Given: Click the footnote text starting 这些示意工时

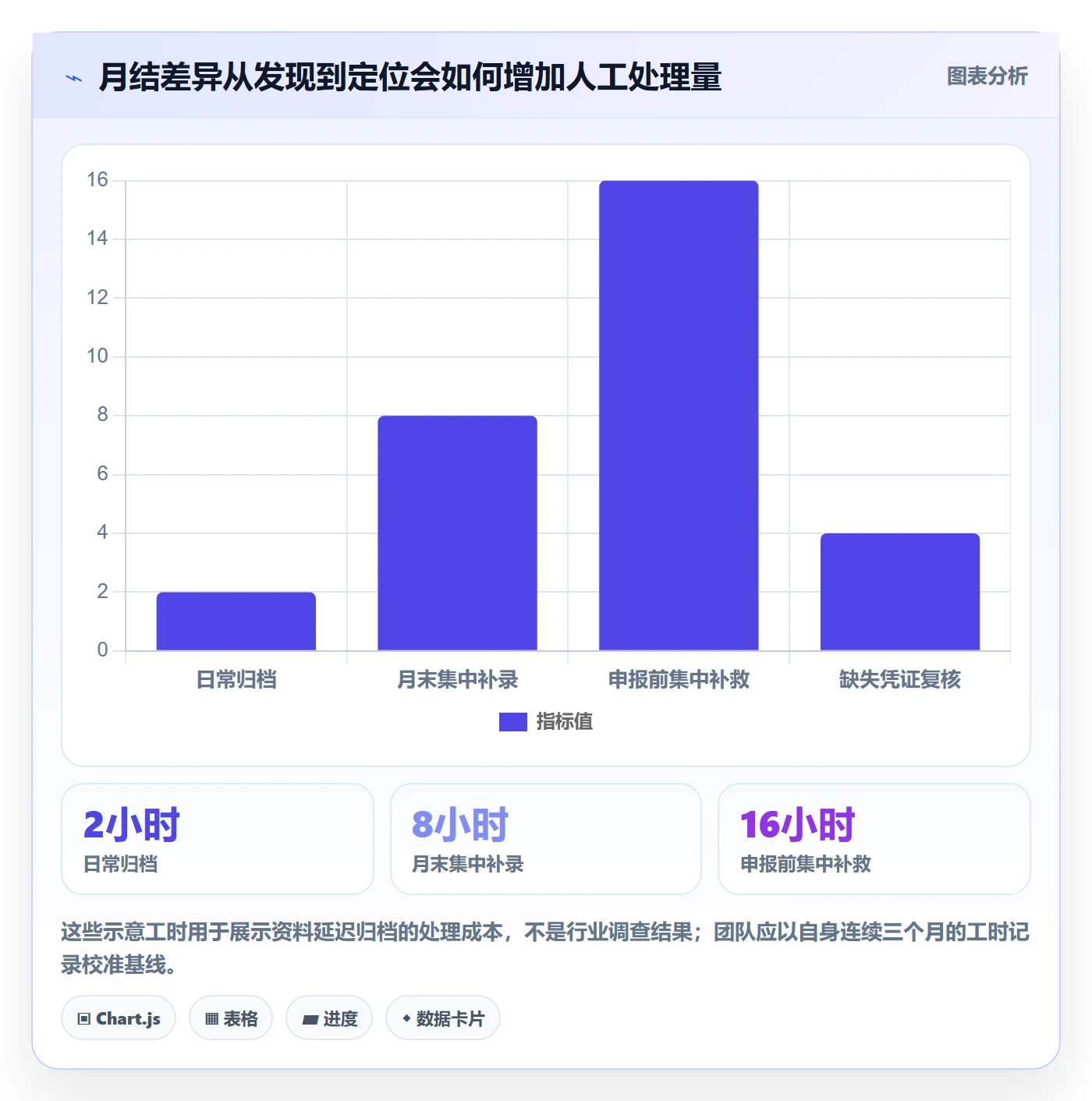Looking at the screenshot, I should [545, 948].
